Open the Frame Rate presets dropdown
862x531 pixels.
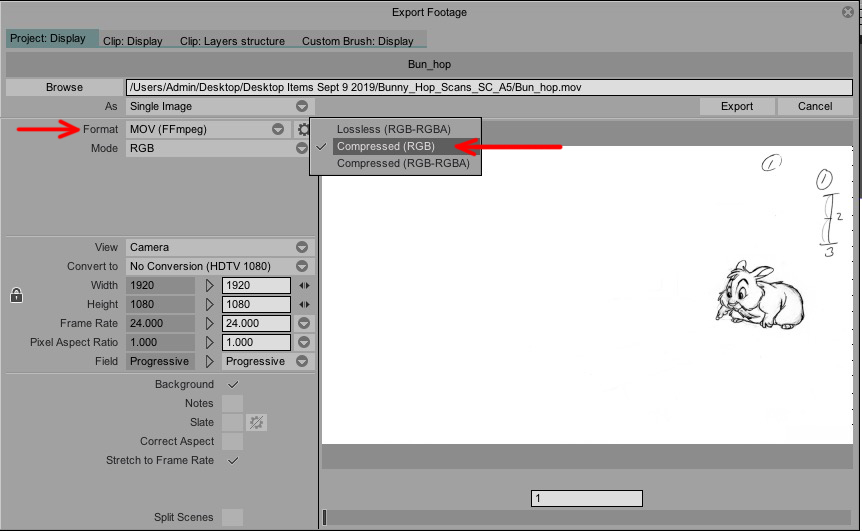[x=304, y=323]
